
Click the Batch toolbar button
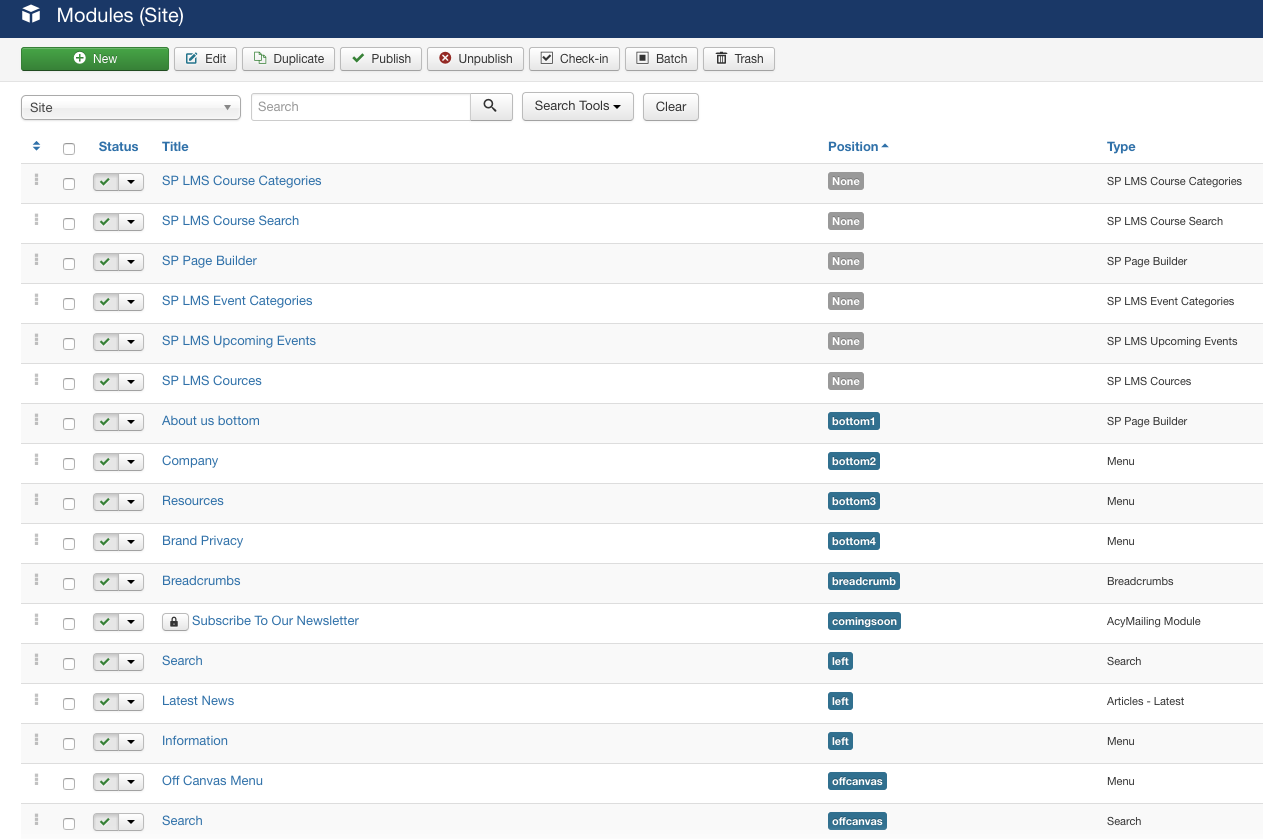pos(661,59)
